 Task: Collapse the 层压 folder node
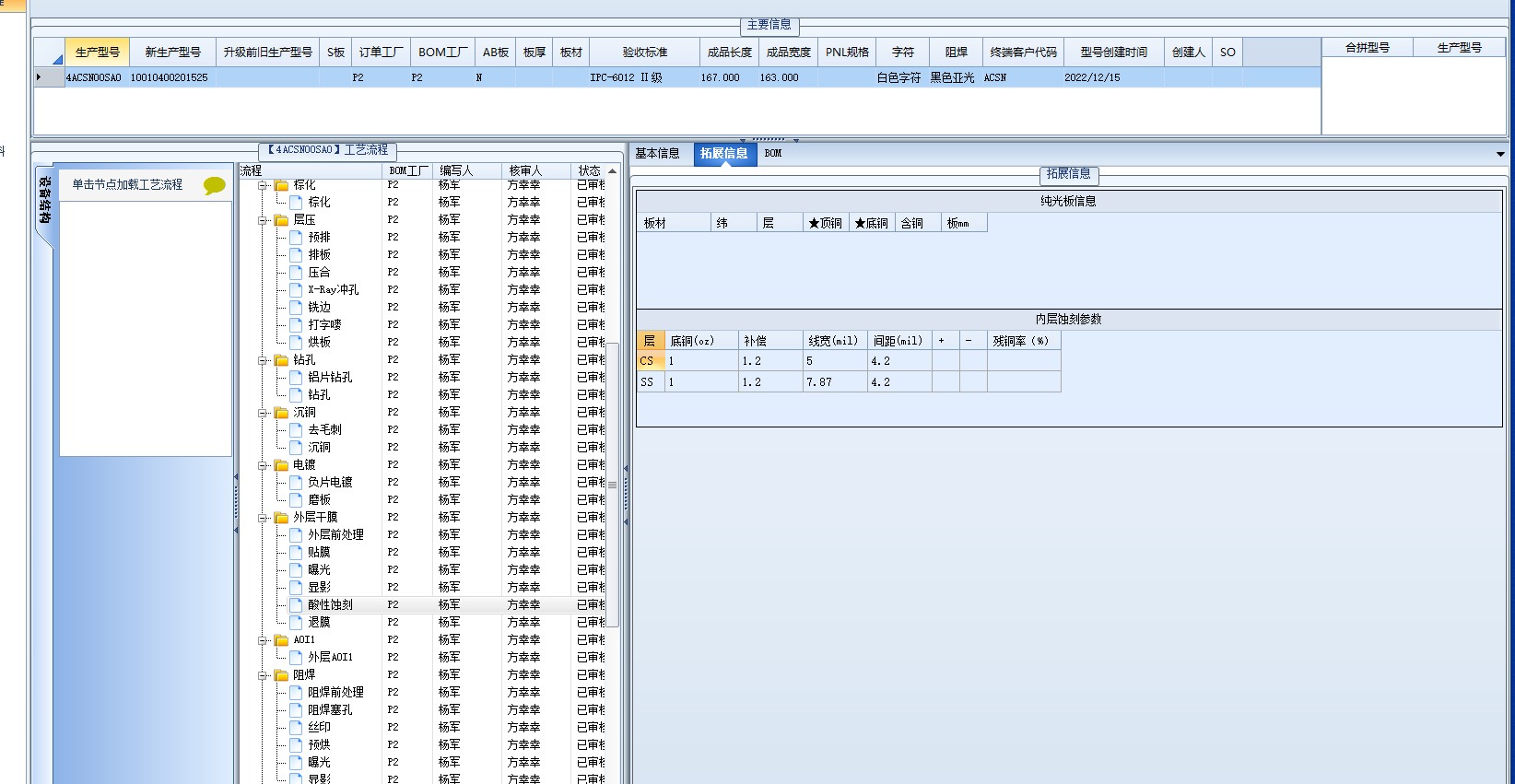pyautogui.click(x=263, y=220)
